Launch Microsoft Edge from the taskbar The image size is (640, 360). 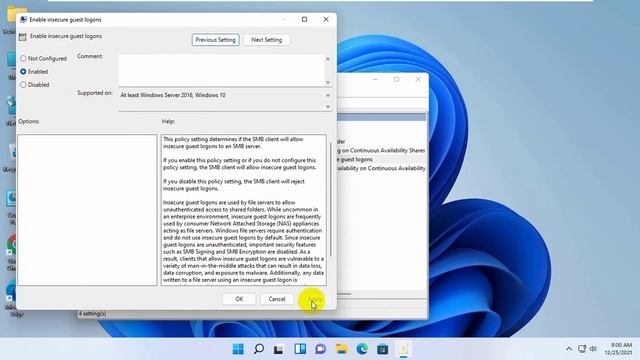[362, 349]
